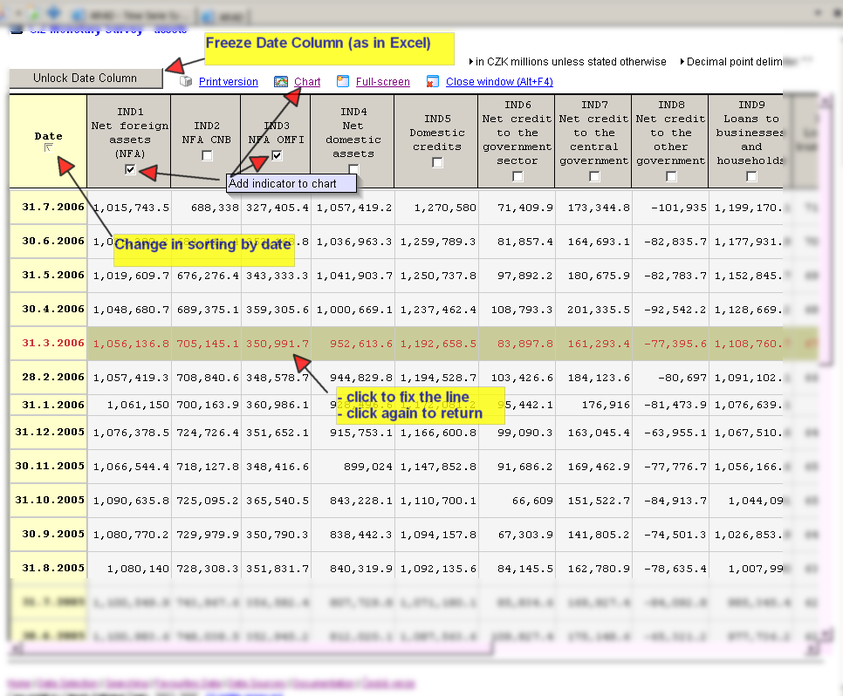
Task: Check the IND6 government sector credit checkbox
Action: (x=517, y=176)
